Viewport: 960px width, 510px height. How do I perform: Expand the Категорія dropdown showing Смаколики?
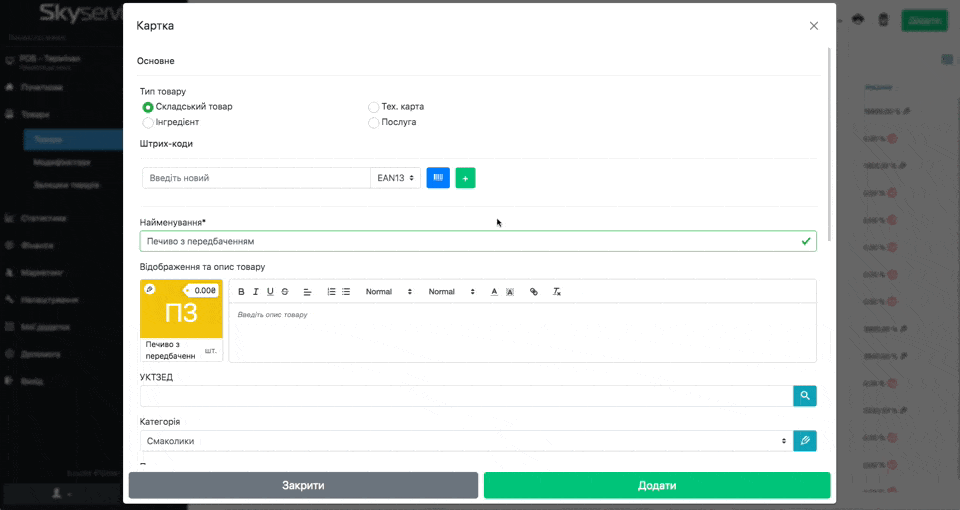pos(465,441)
